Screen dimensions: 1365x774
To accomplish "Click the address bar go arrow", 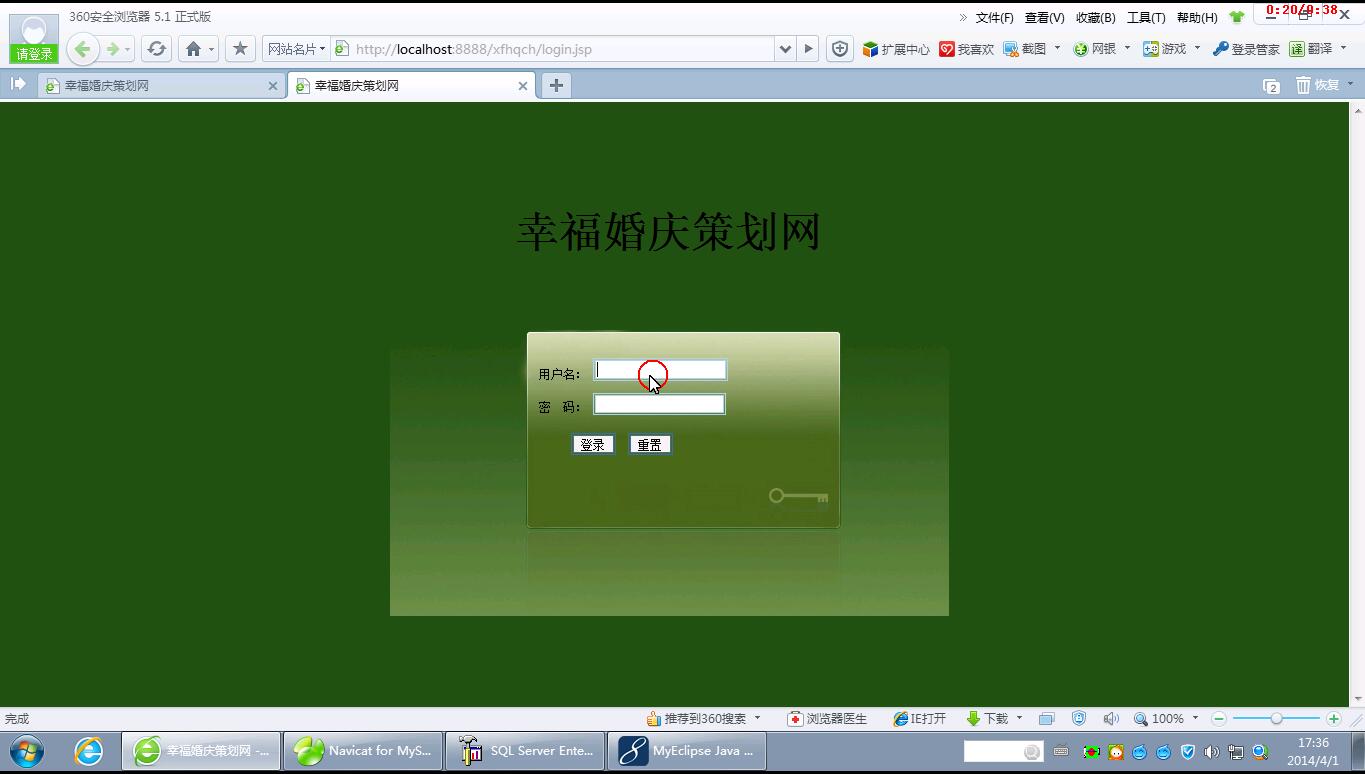I will coord(808,49).
